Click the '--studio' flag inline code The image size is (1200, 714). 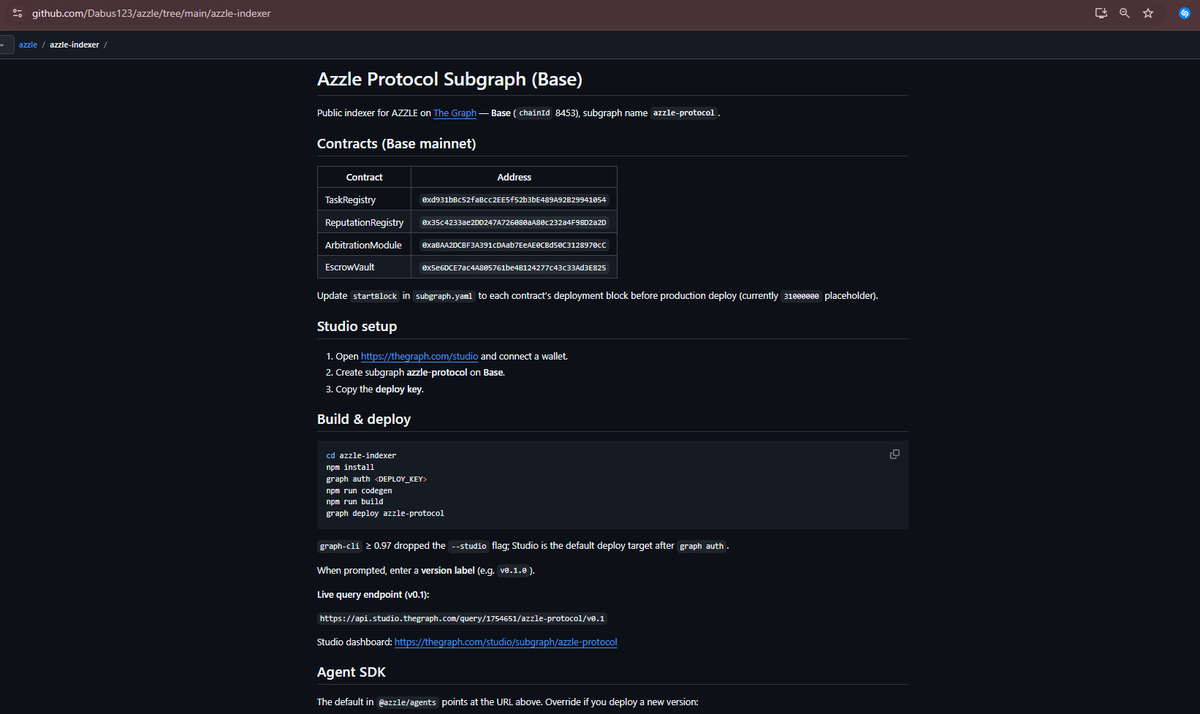tap(467, 546)
